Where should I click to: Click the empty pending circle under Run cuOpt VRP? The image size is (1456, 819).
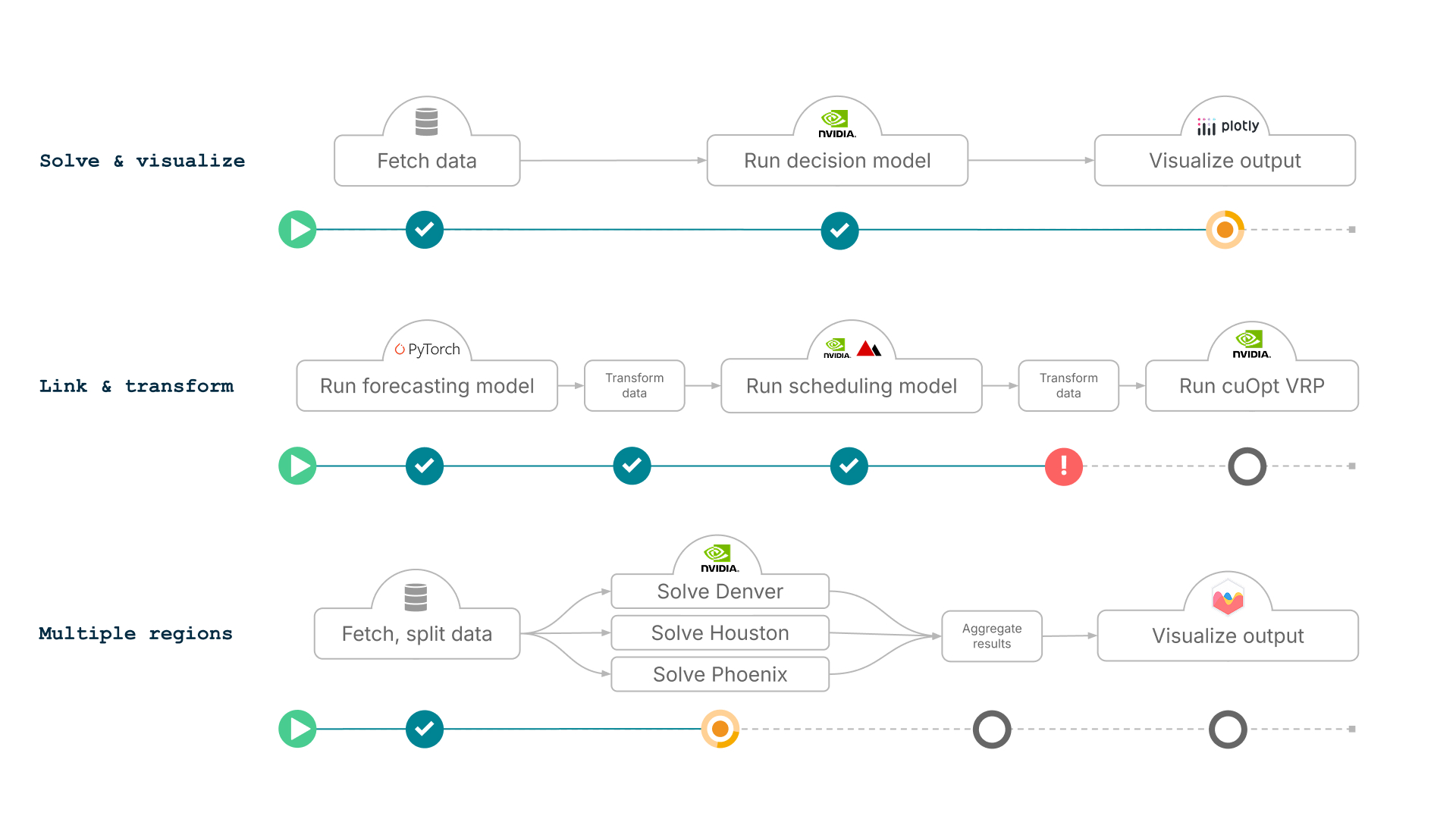pos(1247,466)
